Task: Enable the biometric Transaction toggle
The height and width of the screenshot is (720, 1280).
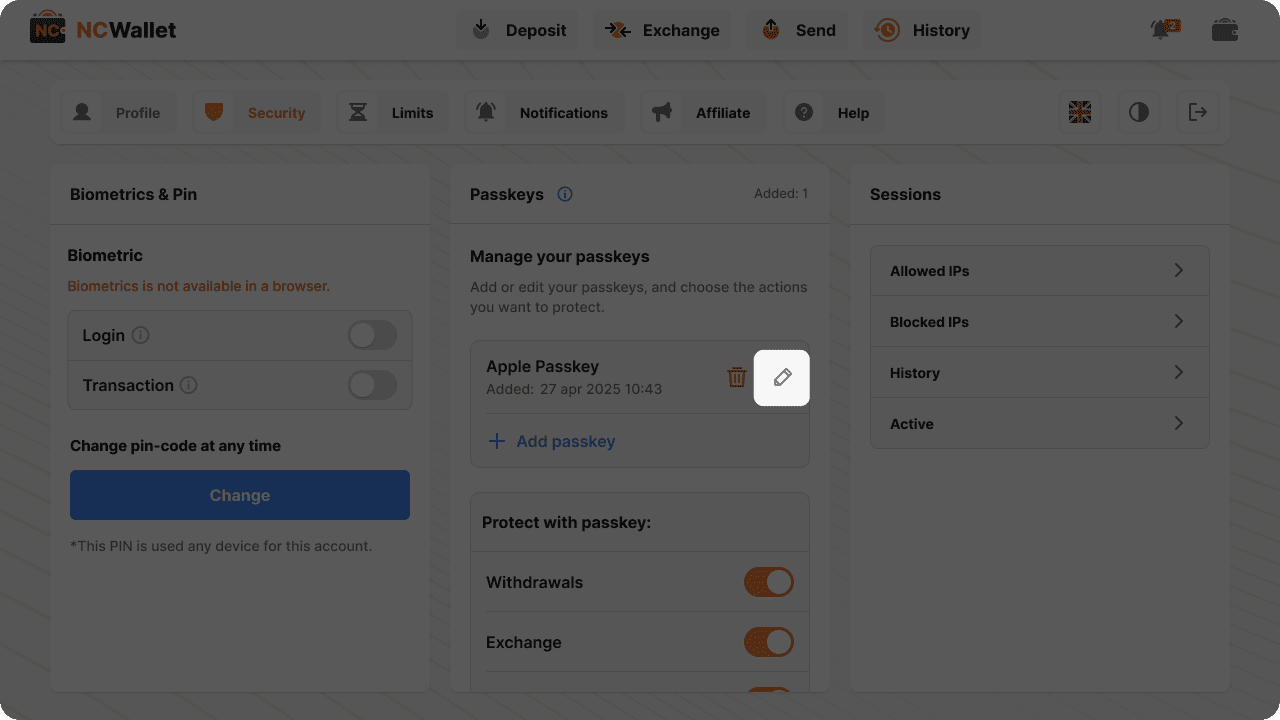Action: click(x=372, y=385)
